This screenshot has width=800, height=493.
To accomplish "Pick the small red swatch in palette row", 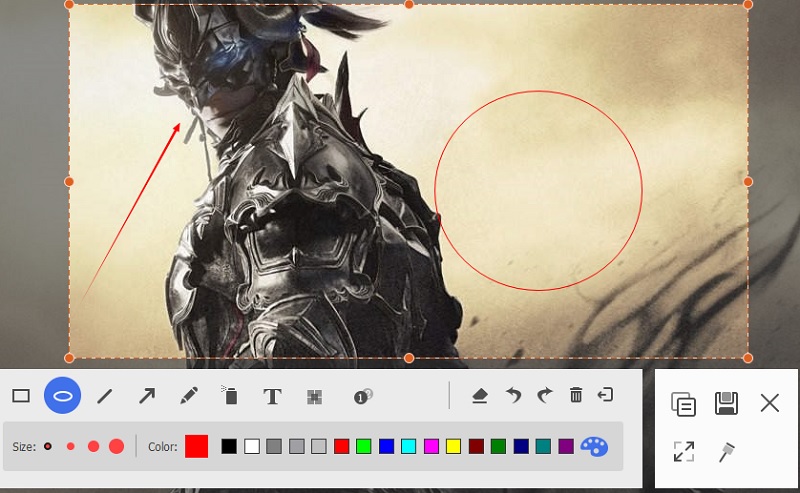I will click(341, 447).
